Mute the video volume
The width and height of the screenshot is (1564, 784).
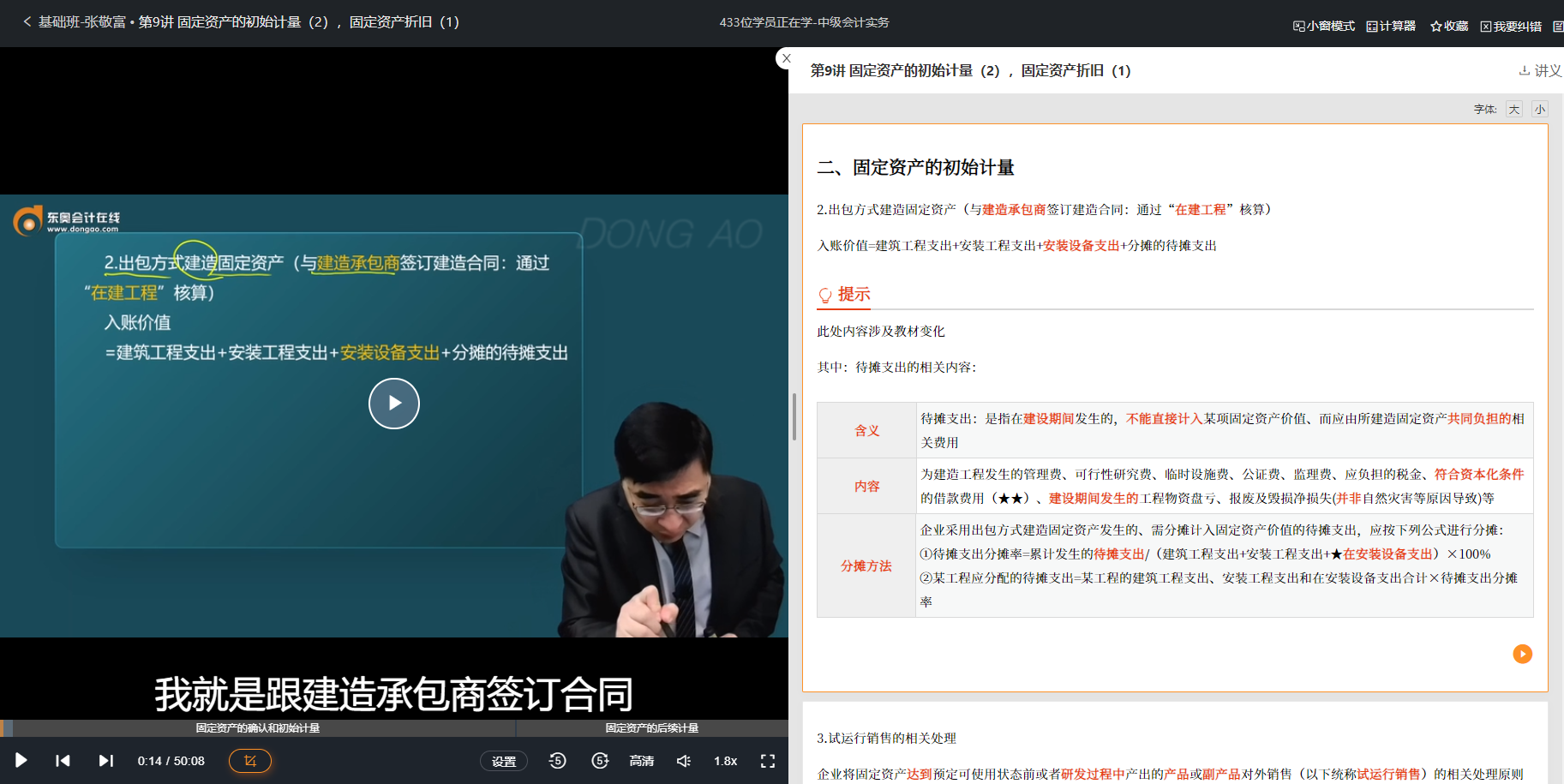pos(682,760)
